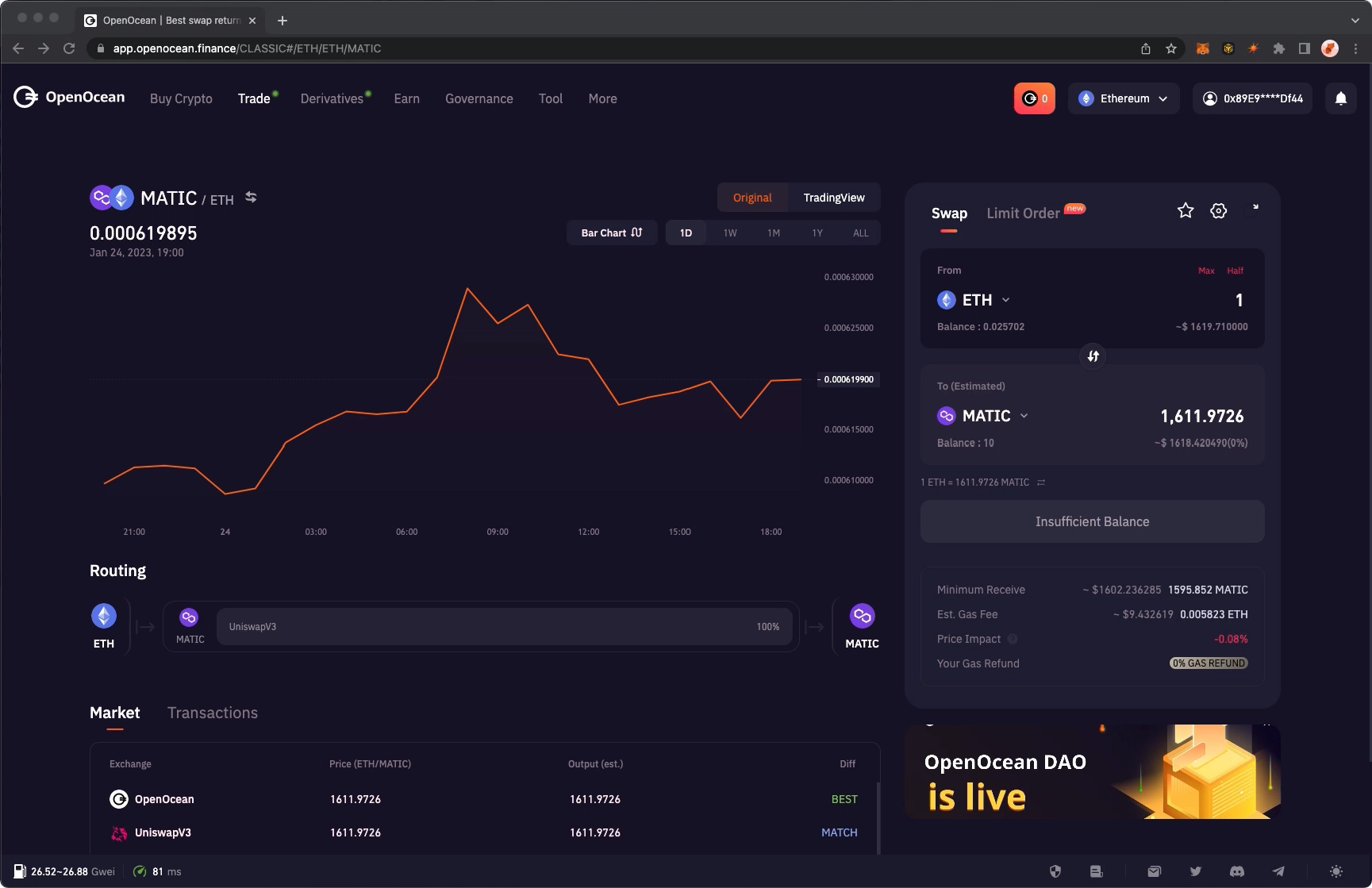Click UniswapV3 routing bar
The height and width of the screenshot is (888, 1372).
[505, 627]
